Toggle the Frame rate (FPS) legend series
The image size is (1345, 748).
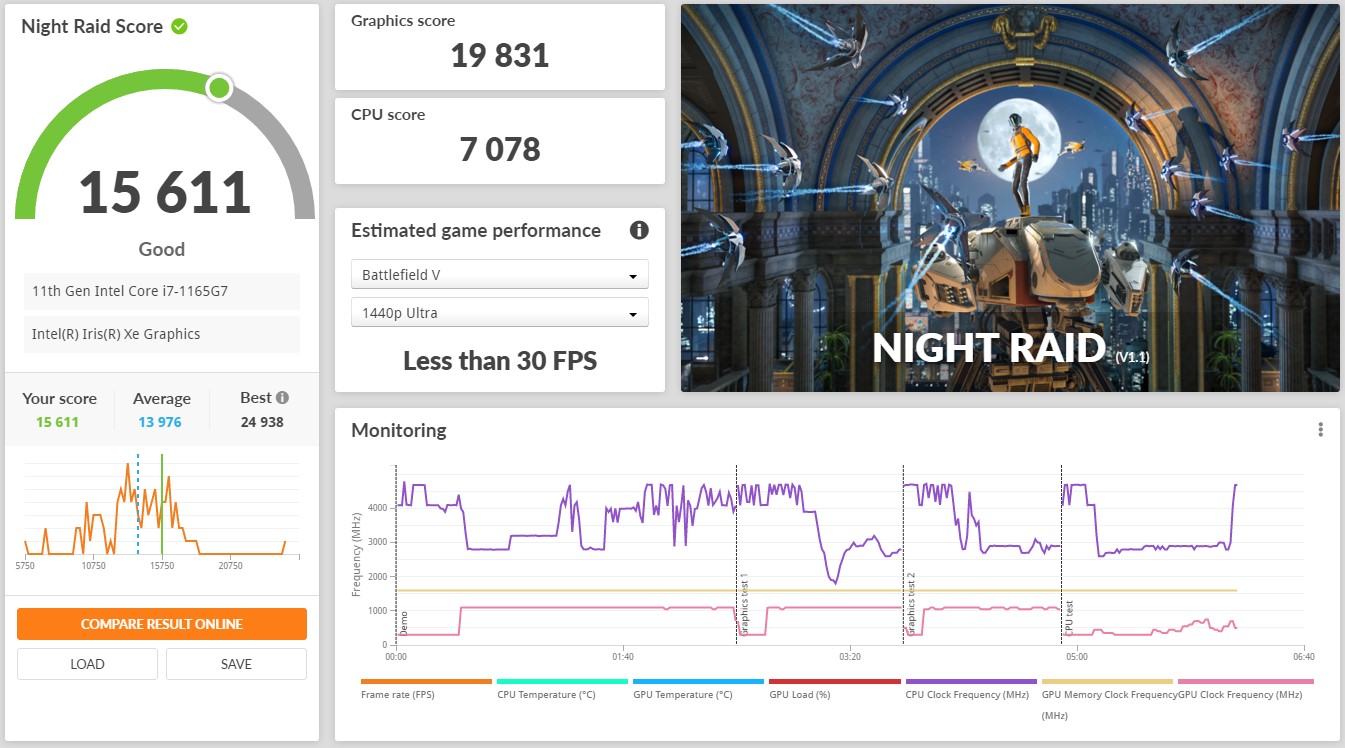[x=397, y=694]
